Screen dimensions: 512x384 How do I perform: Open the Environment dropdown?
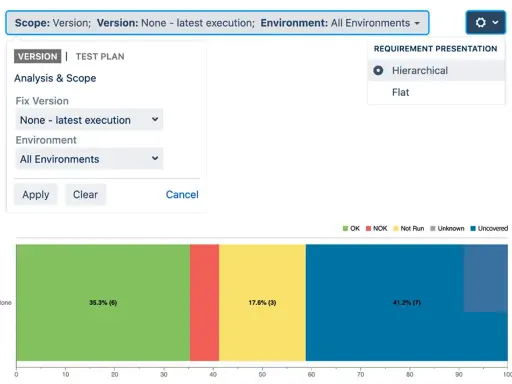[89, 159]
